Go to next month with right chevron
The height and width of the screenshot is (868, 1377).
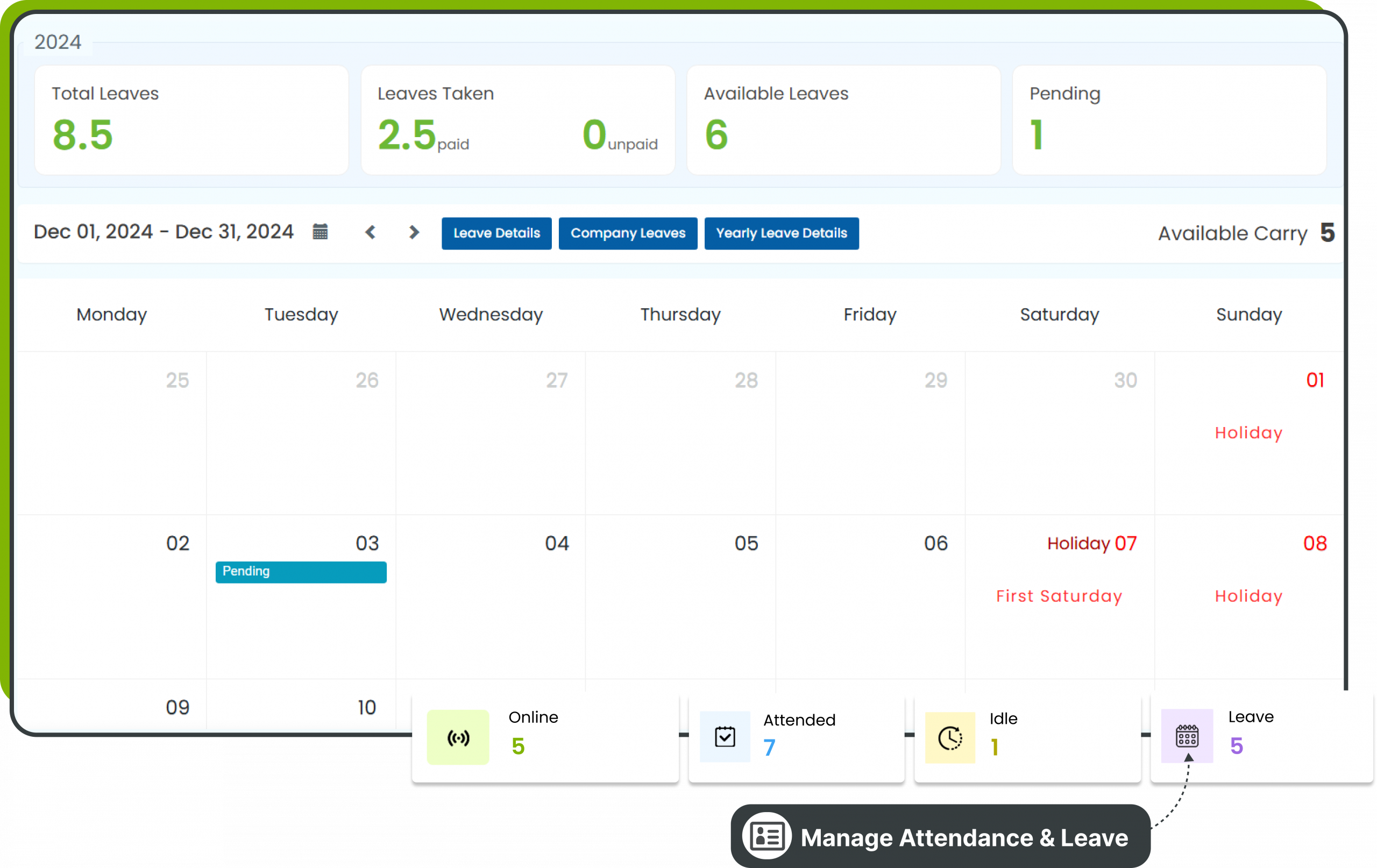[414, 232]
